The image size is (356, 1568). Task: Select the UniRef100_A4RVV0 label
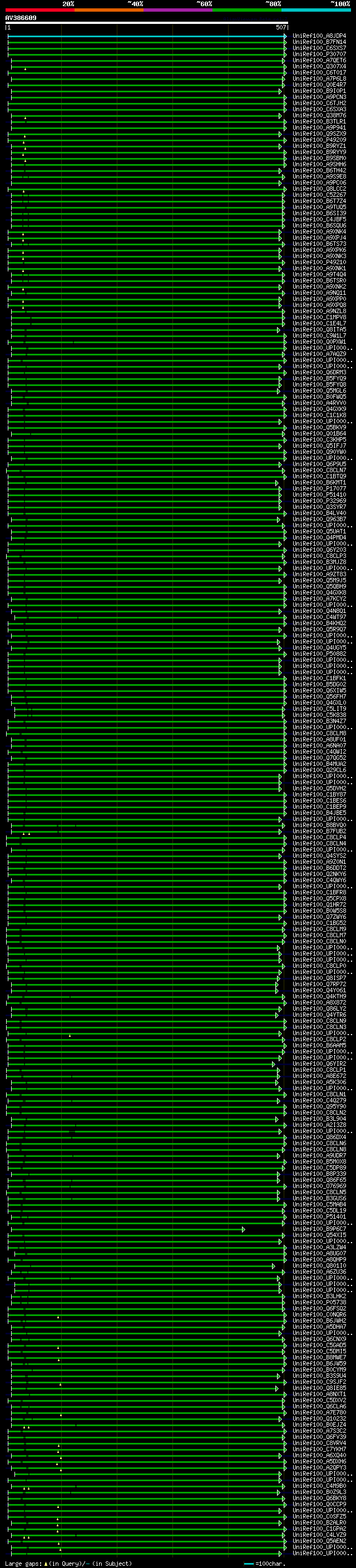[319, 403]
